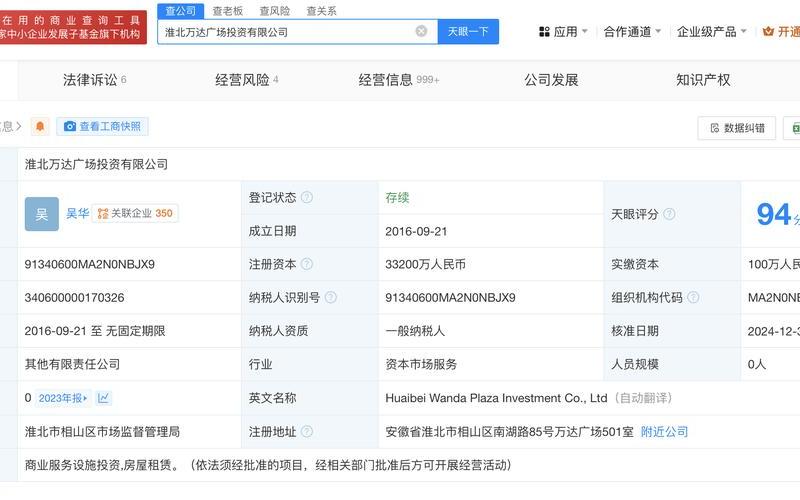The image size is (800, 500).
Task: Click the 天眼一下 search button
Action: point(468,32)
